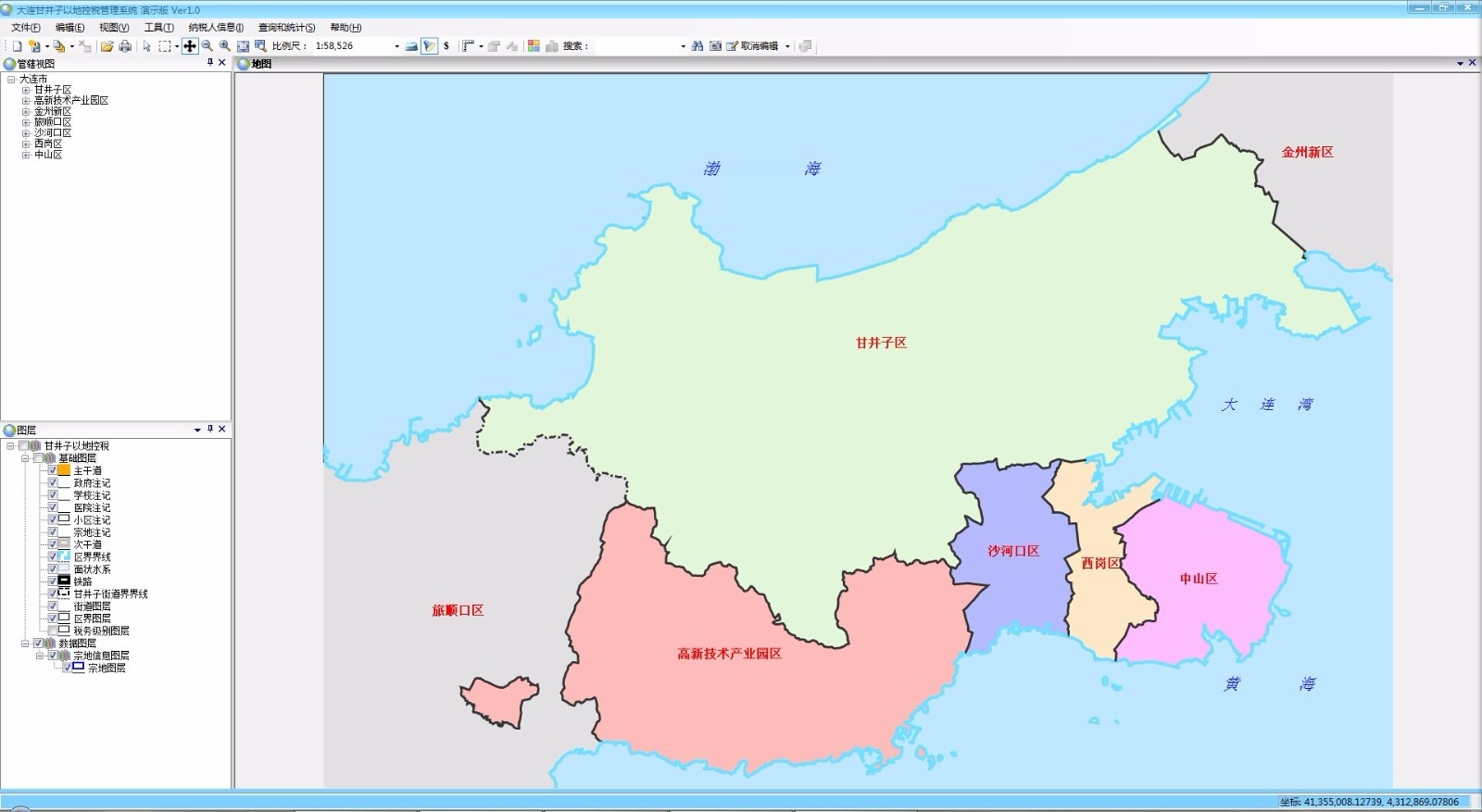This screenshot has height=812, width=1482.
Task: Click the dollar sign tool icon
Action: (446, 45)
